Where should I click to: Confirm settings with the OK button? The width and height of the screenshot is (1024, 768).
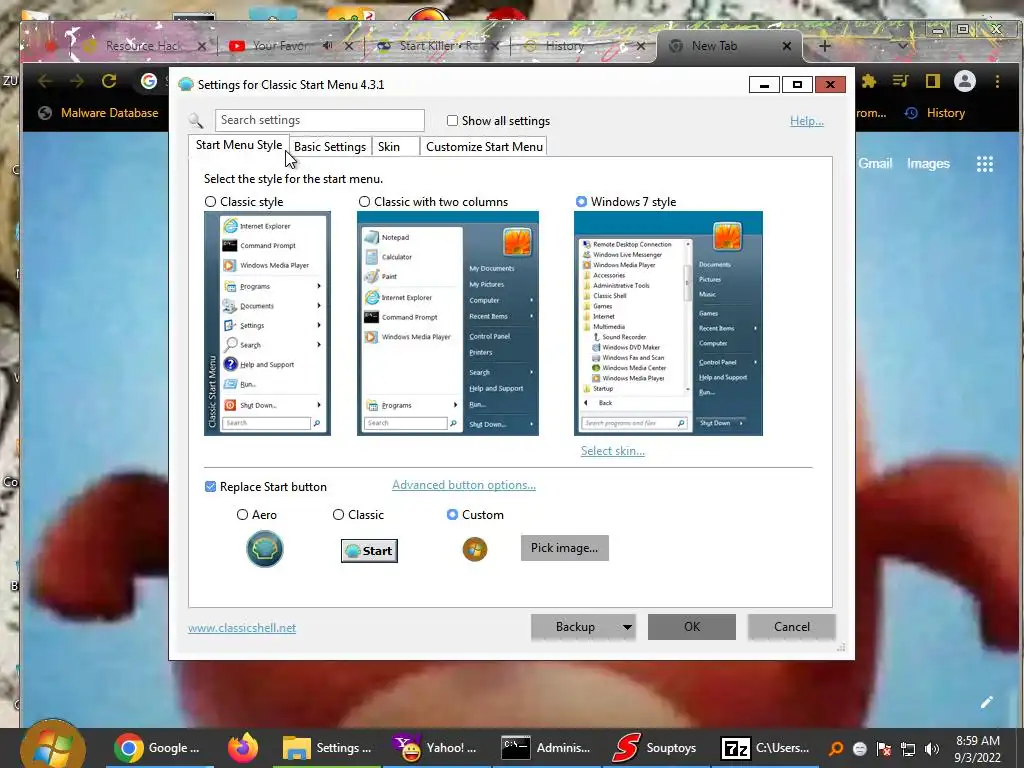click(x=692, y=627)
